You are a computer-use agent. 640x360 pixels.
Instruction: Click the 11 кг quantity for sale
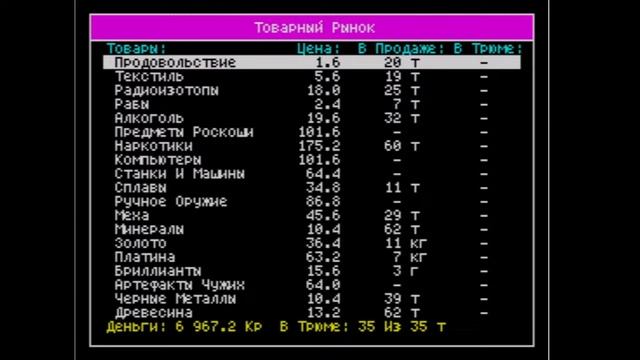click(x=406, y=243)
